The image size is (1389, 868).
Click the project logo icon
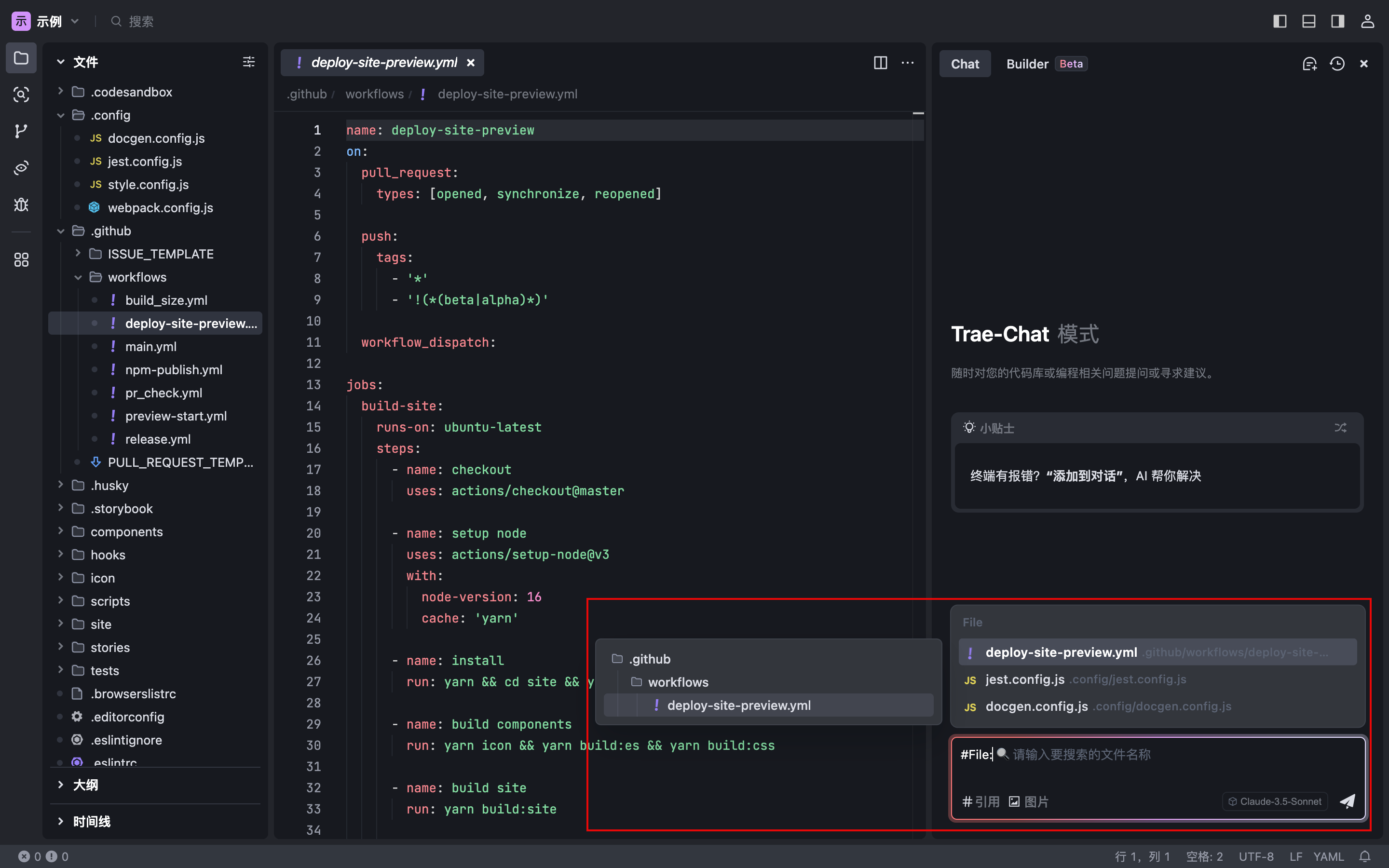(21, 21)
